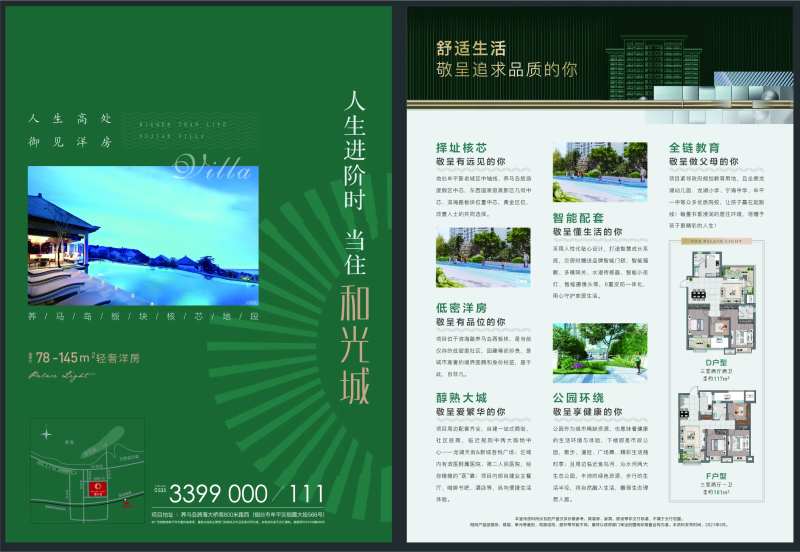Click the gold '和光城' title

[355, 344]
